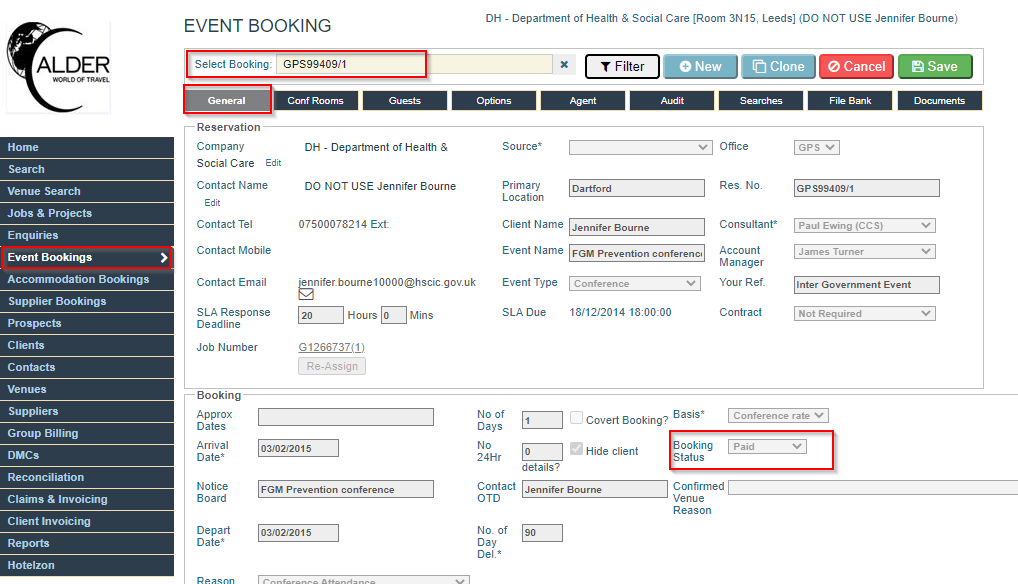Open the Options tab
The height and width of the screenshot is (584, 1018).
click(493, 101)
